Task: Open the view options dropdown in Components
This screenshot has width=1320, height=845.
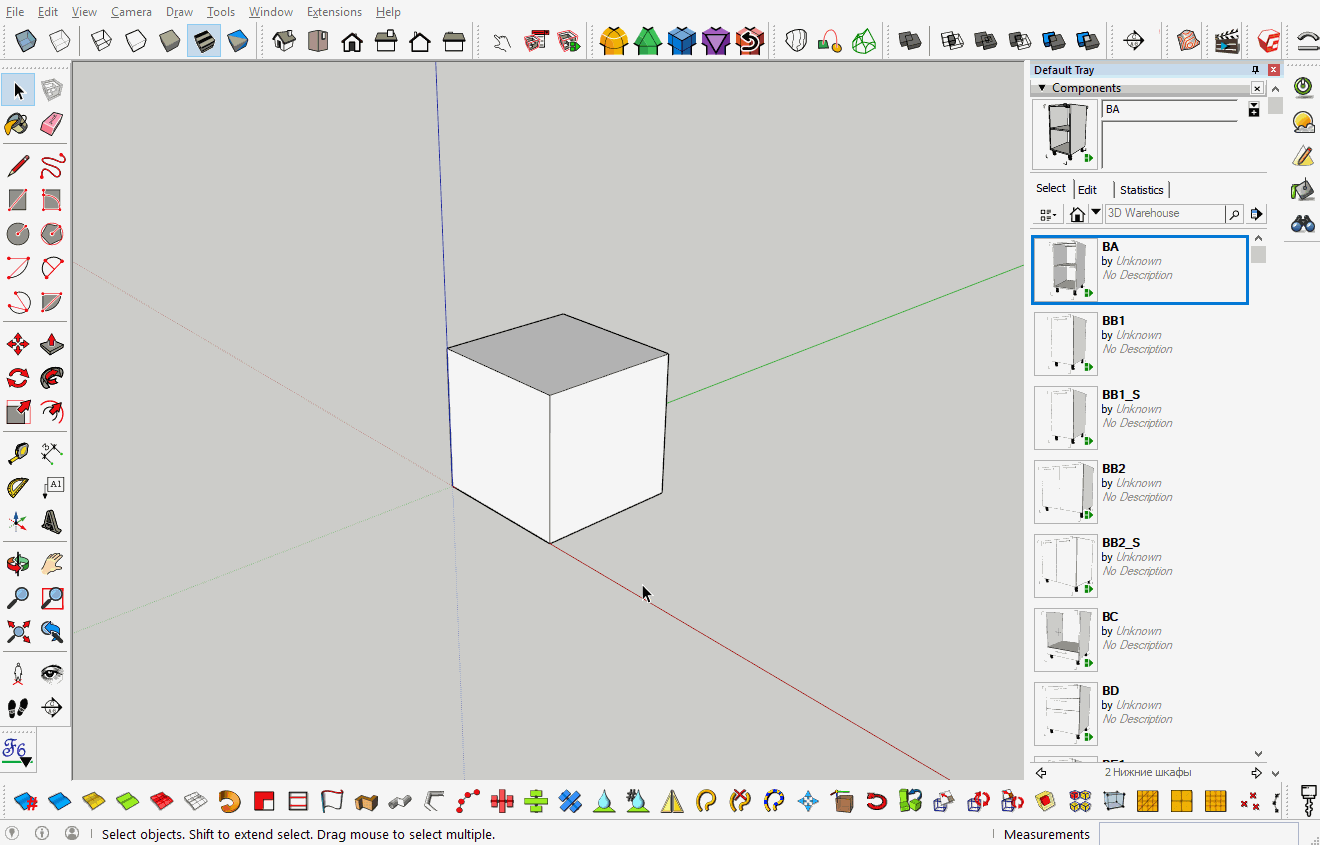Action: pyautogui.click(x=1047, y=213)
